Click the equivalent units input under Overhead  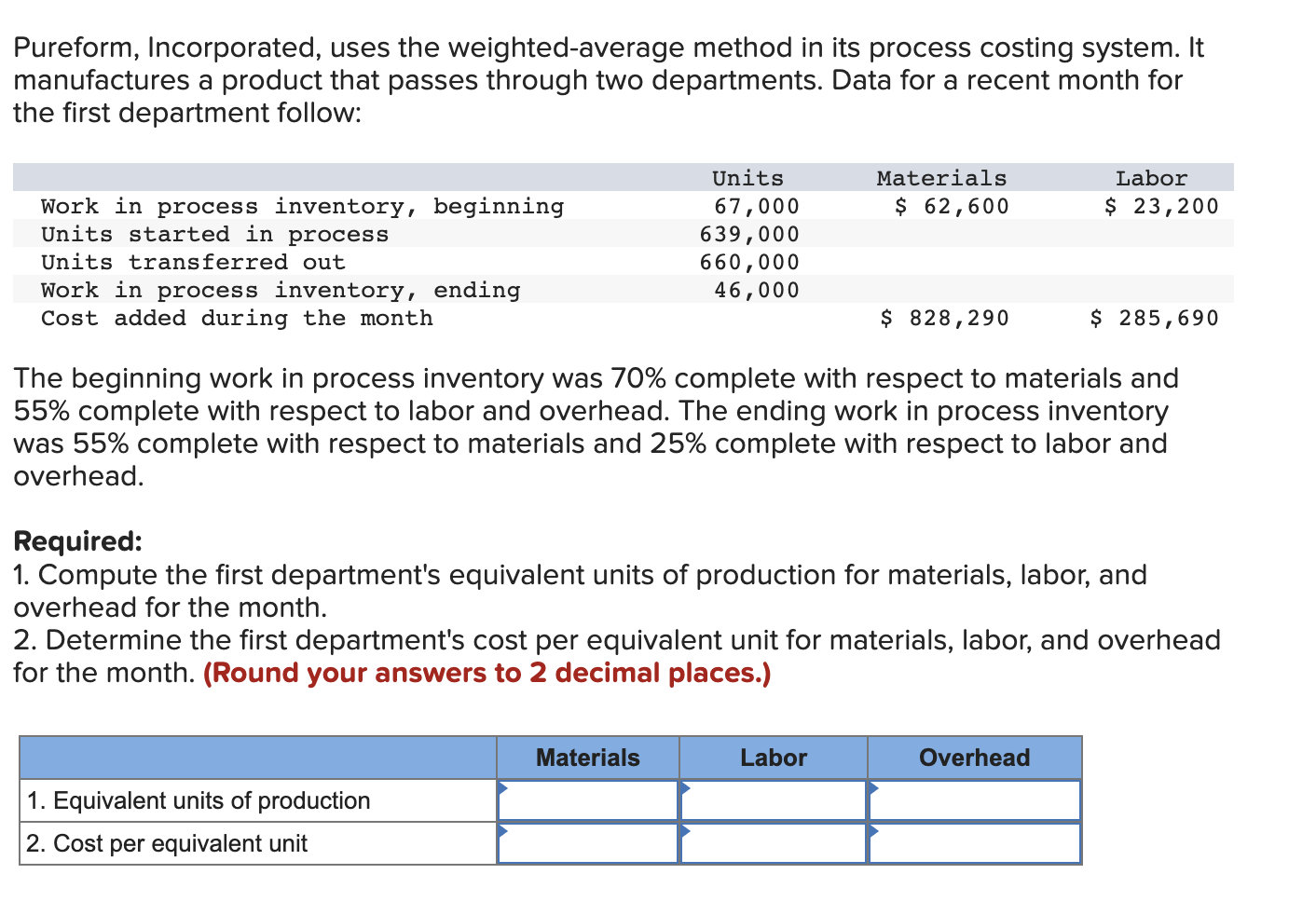[974, 799]
